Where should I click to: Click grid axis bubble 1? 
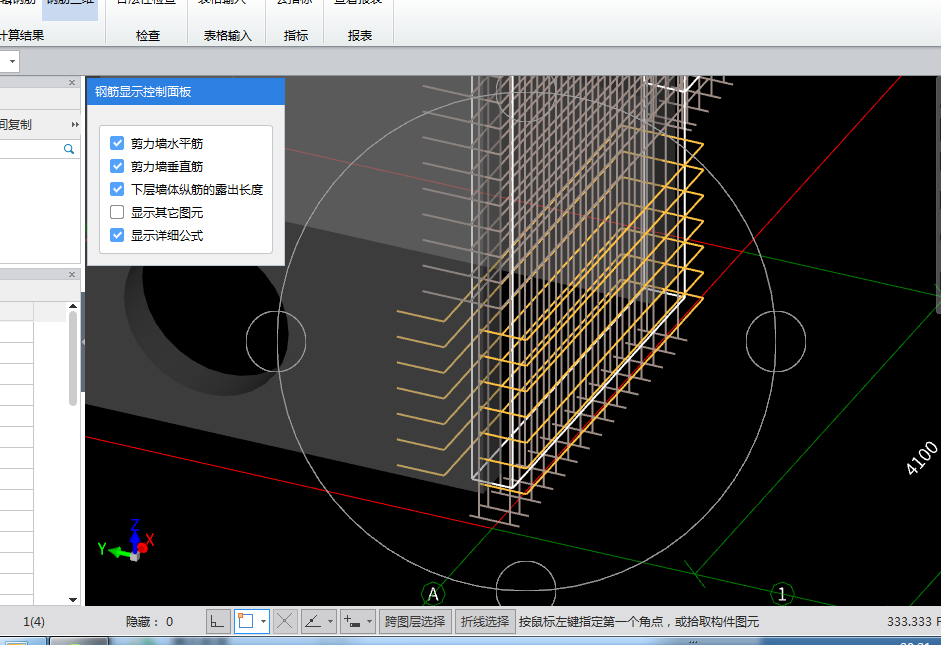pyautogui.click(x=782, y=594)
